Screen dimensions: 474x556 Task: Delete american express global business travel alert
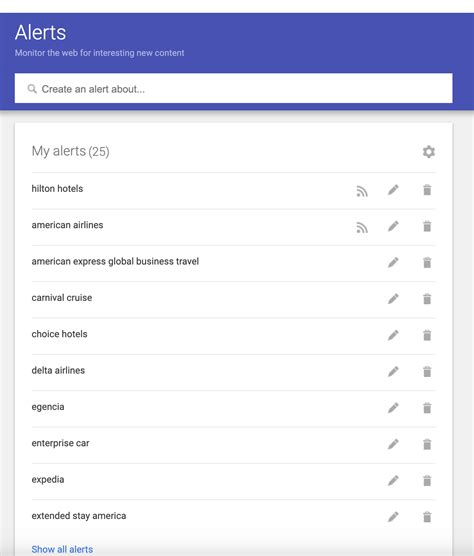coord(427,263)
